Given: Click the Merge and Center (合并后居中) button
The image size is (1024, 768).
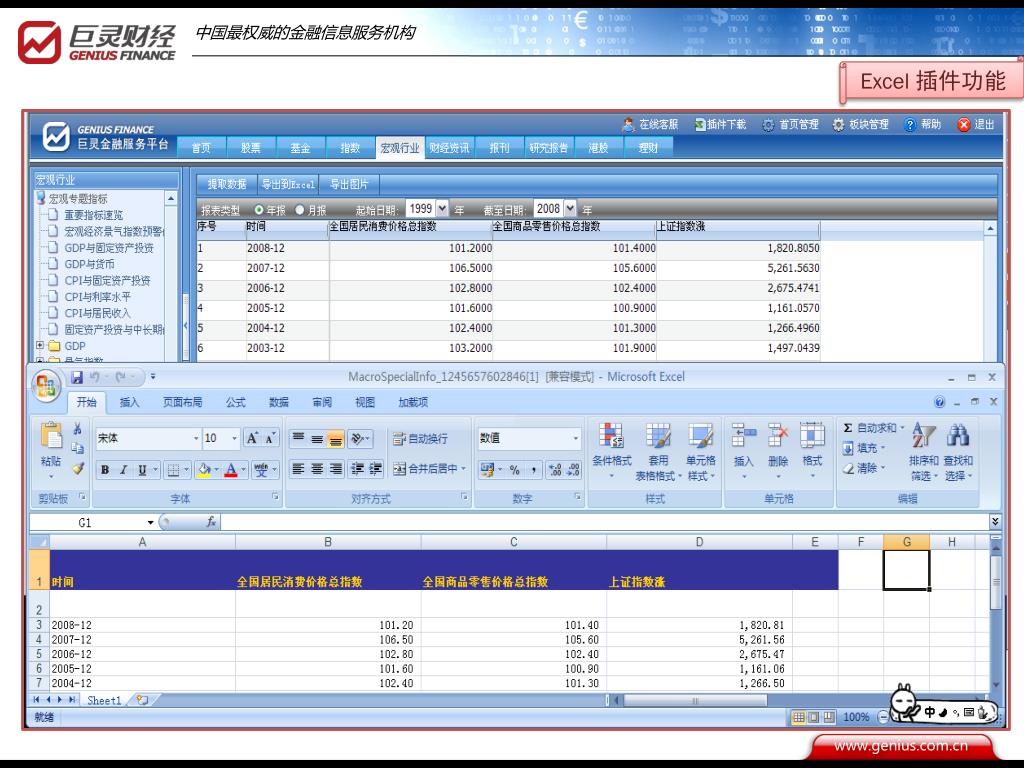Looking at the screenshot, I should click(429, 469).
